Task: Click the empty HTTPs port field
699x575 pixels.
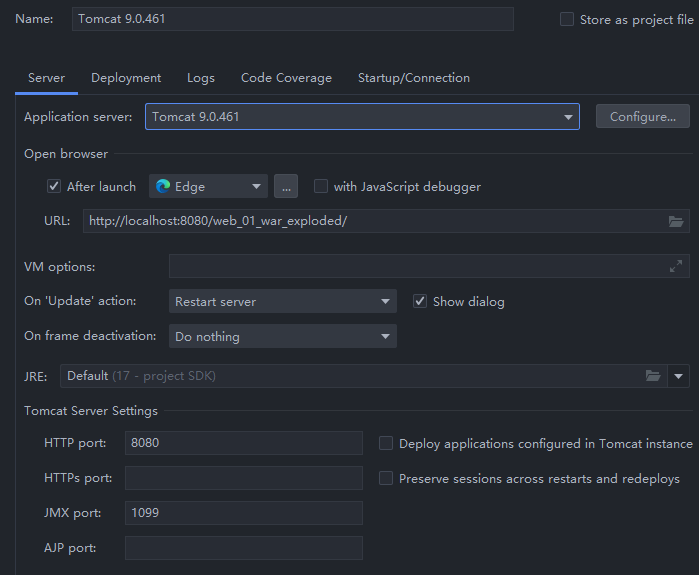Action: [x=244, y=478]
